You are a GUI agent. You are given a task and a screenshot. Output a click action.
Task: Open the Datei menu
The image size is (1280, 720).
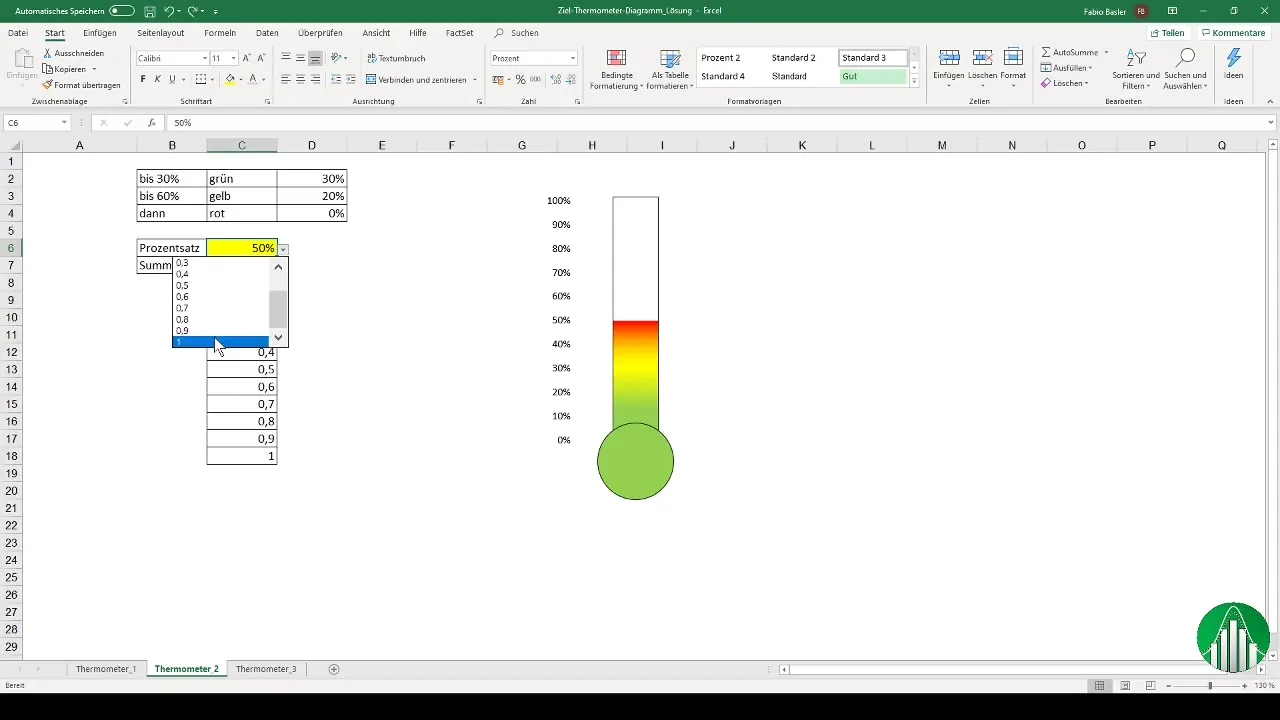[x=18, y=33]
